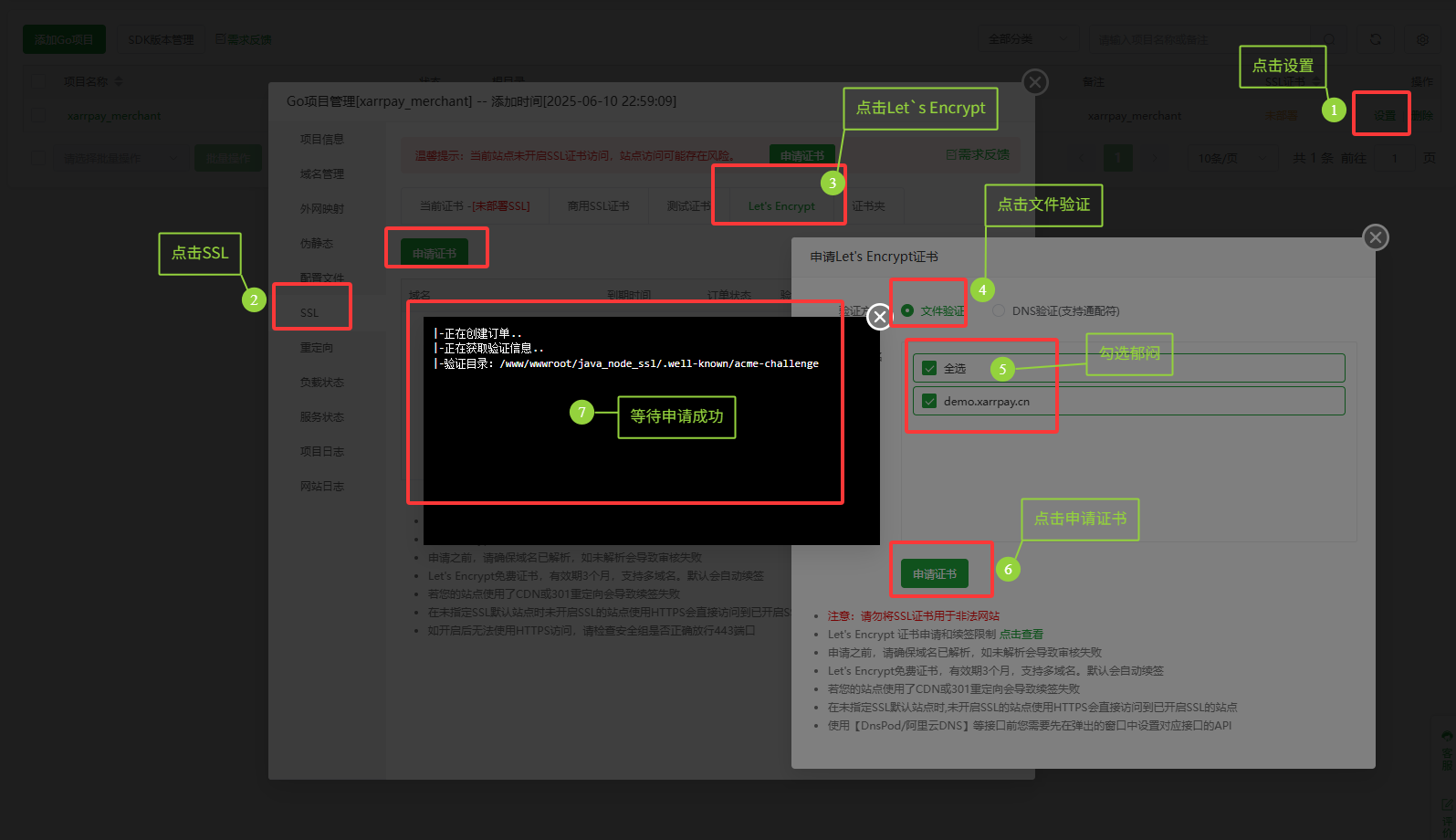Open the 10条/页 page size dropdown

[x=1229, y=158]
